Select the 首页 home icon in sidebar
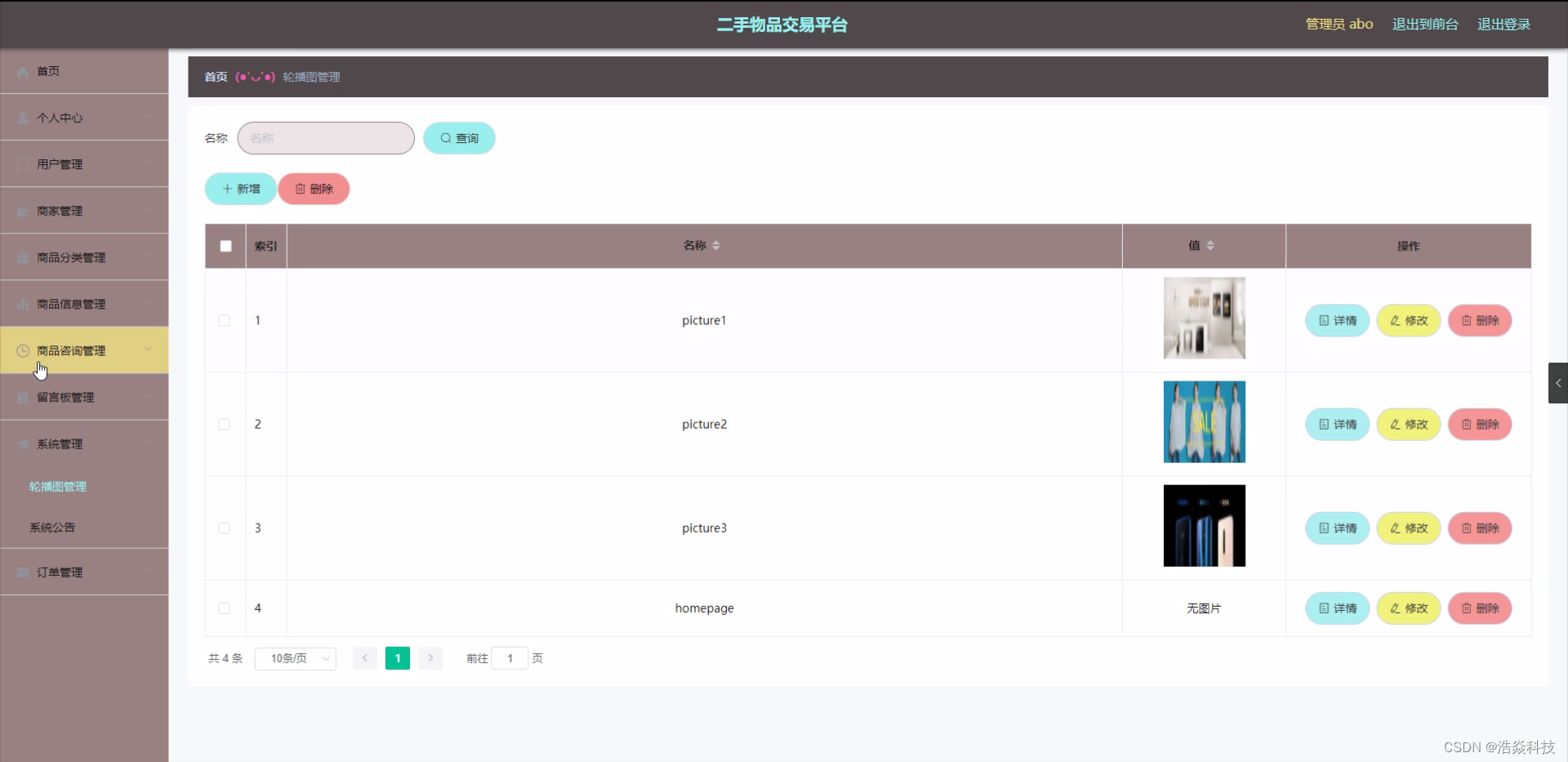 (x=22, y=72)
